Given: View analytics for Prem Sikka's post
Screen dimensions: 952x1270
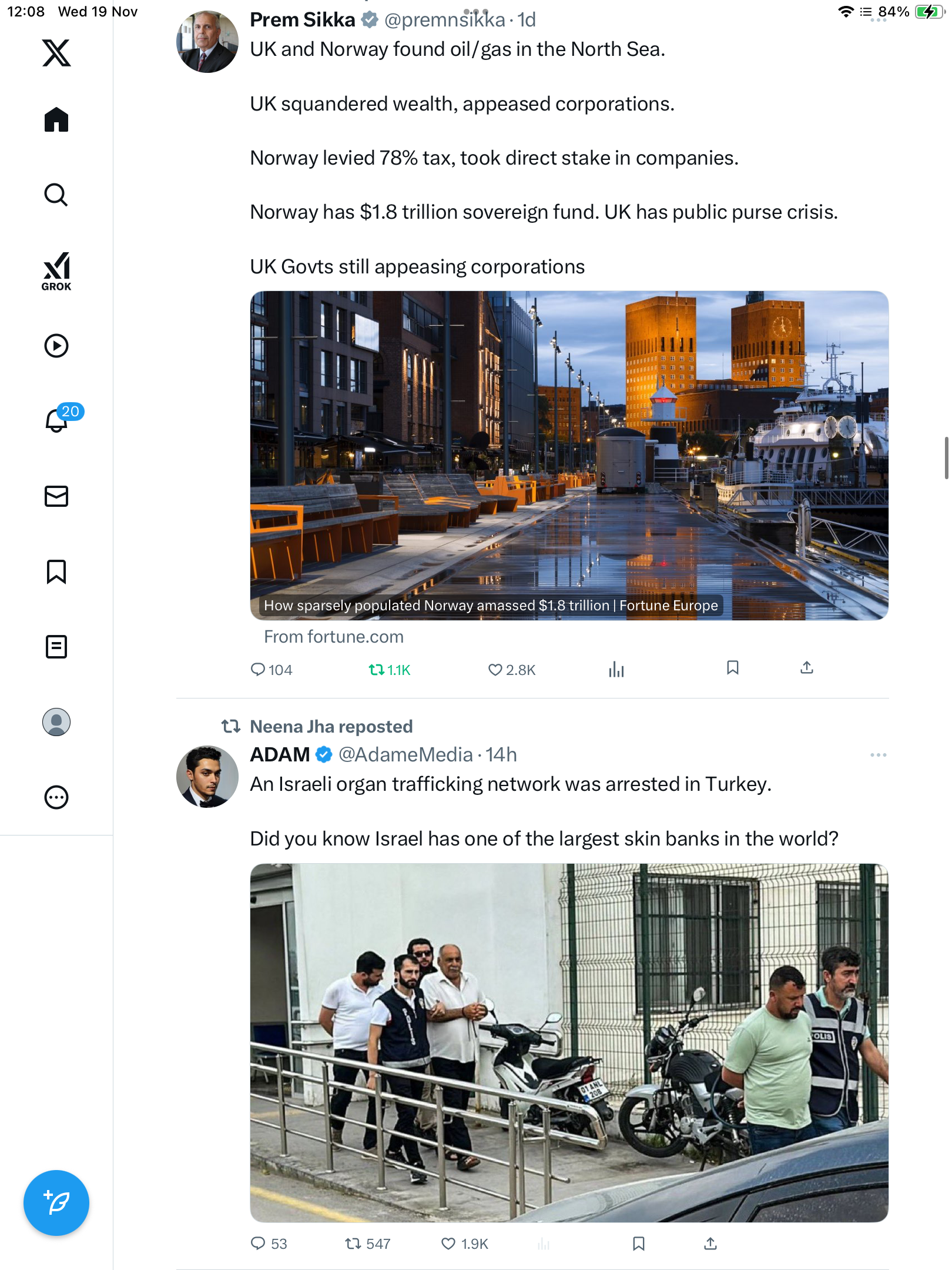Looking at the screenshot, I should click(x=616, y=669).
